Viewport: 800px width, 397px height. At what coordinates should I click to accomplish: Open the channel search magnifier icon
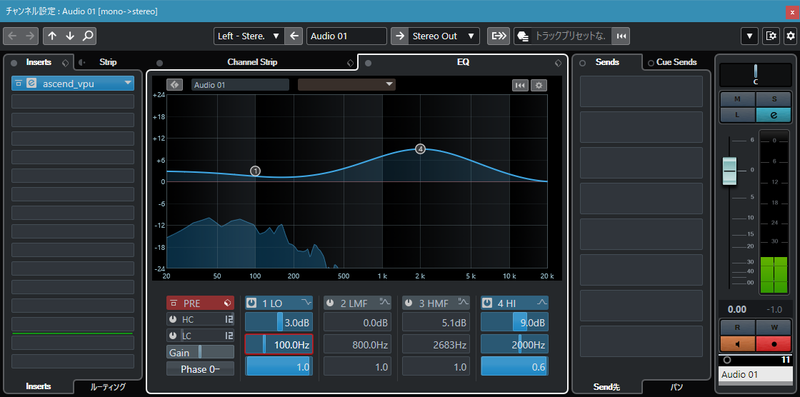click(88, 36)
